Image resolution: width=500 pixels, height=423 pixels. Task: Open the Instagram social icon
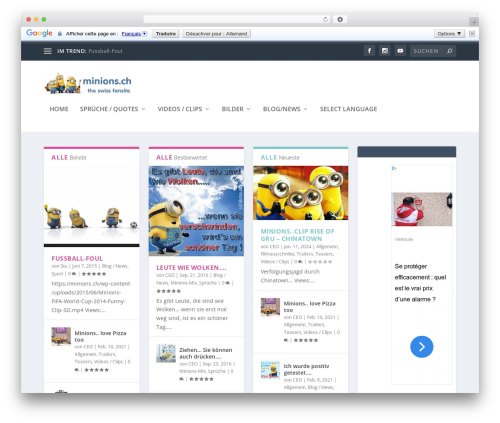385,51
